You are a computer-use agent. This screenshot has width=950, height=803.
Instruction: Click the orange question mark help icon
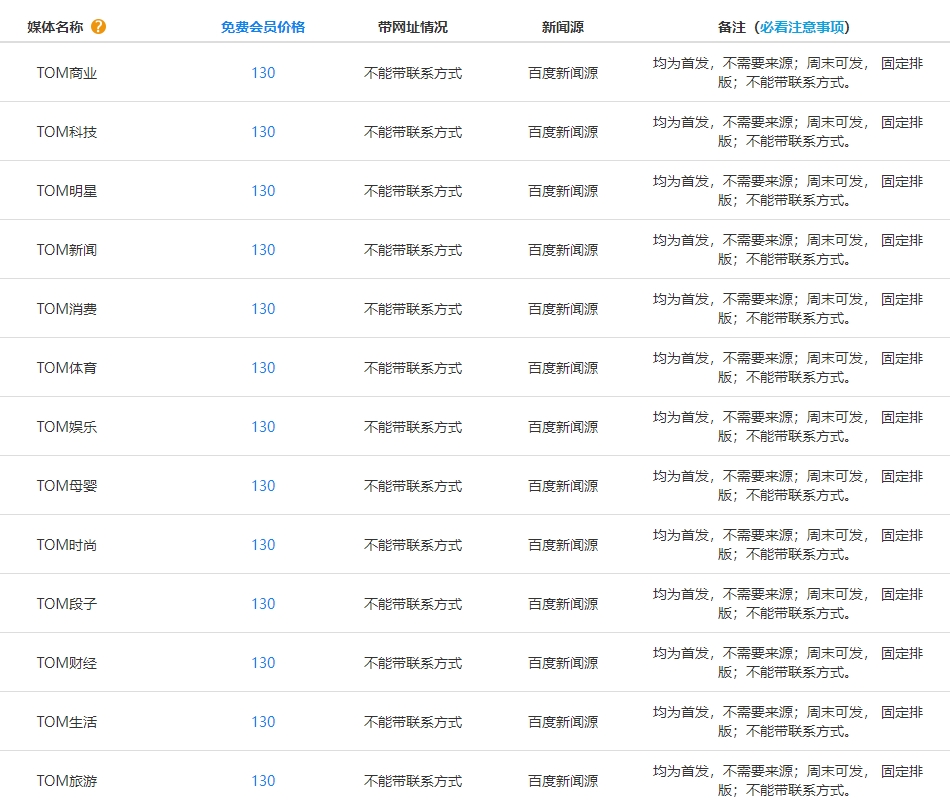click(x=98, y=27)
